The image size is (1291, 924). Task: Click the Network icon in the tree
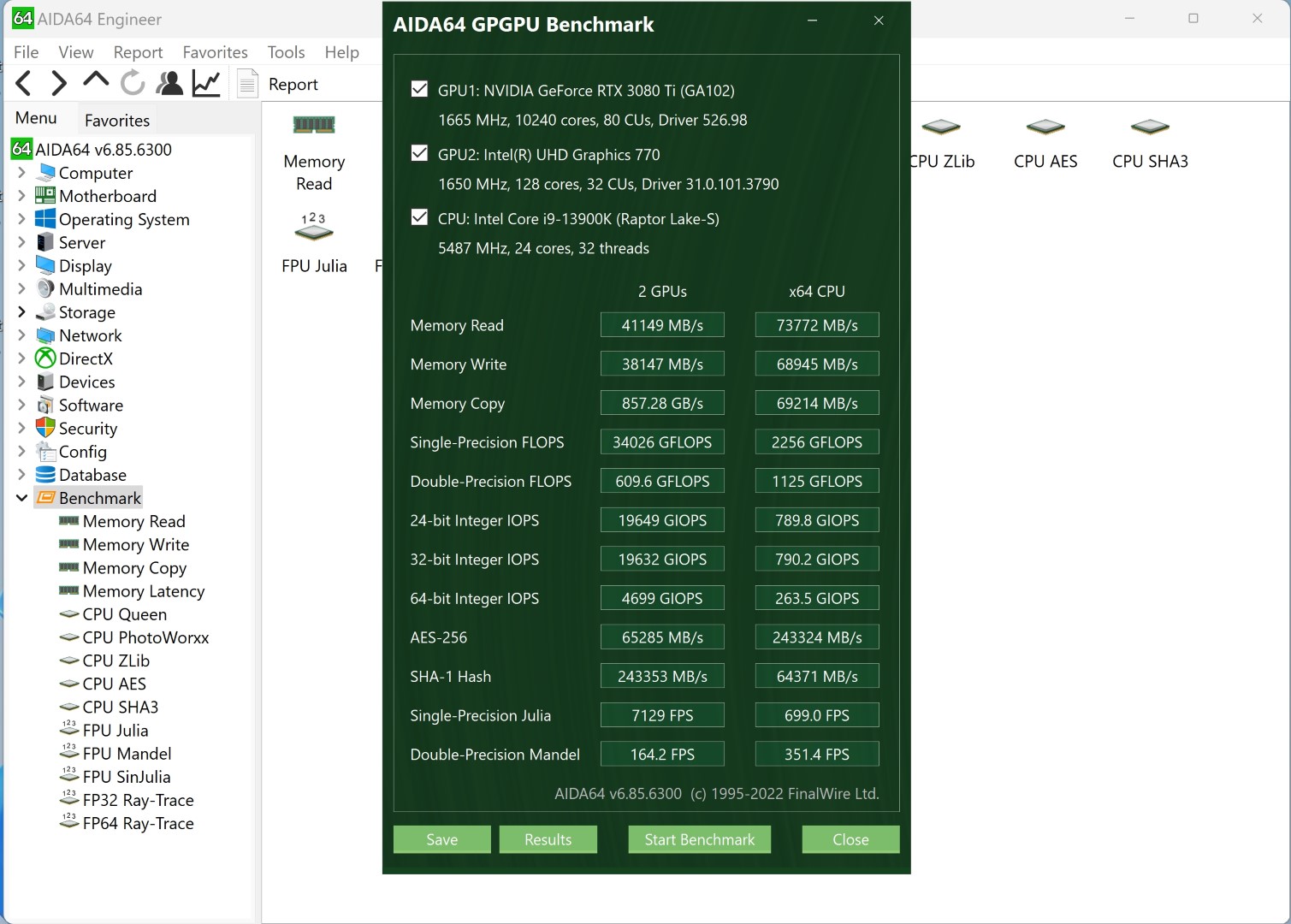(46, 335)
